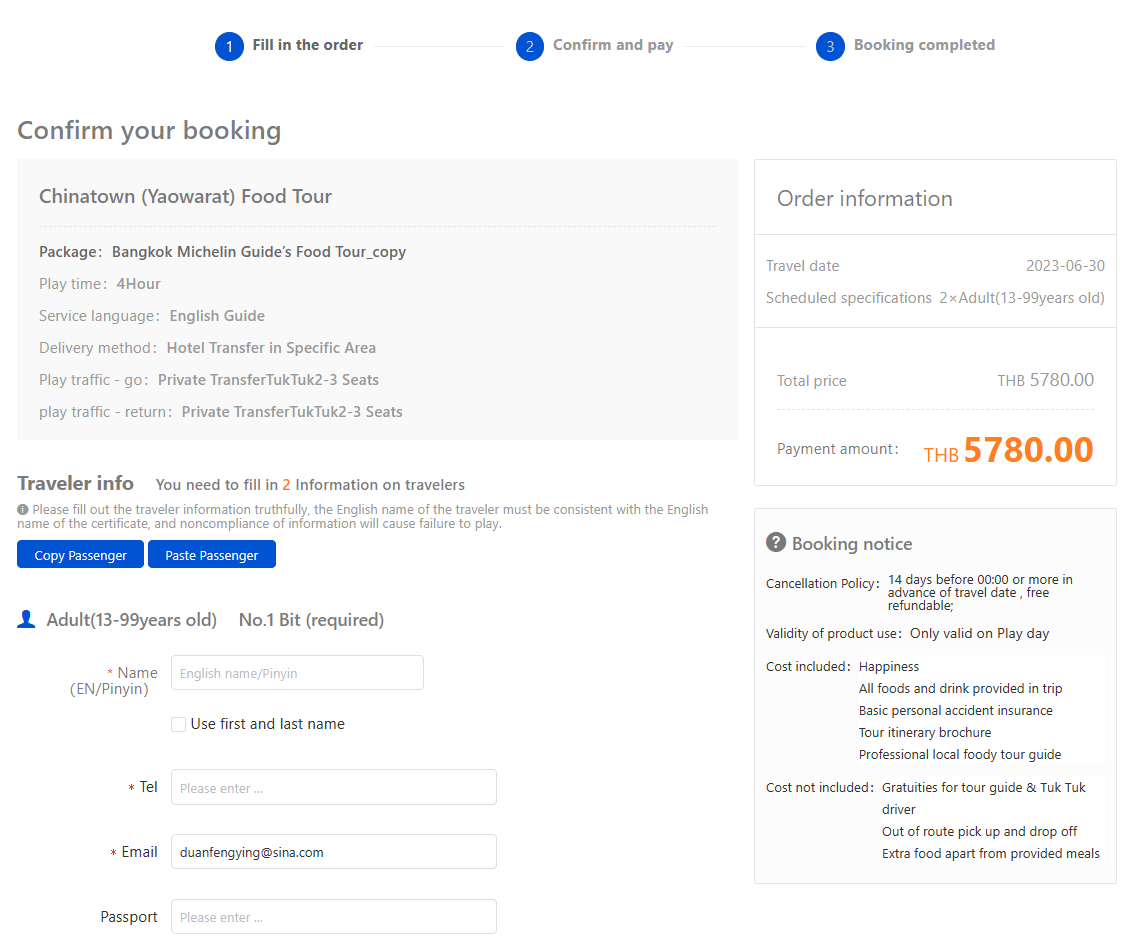This screenshot has width=1143, height=947.
Task: Go to the Fill in the order step
Action: click(x=307, y=45)
